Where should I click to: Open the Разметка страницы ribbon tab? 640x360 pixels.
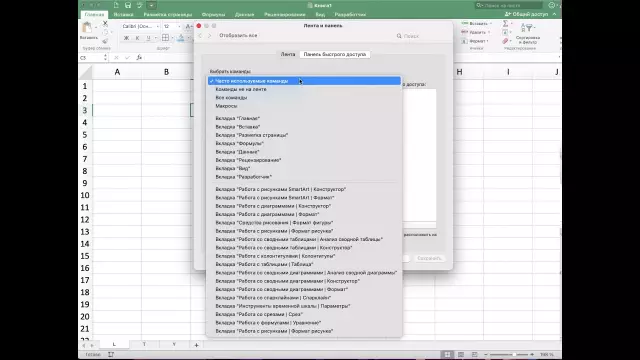[168, 14]
